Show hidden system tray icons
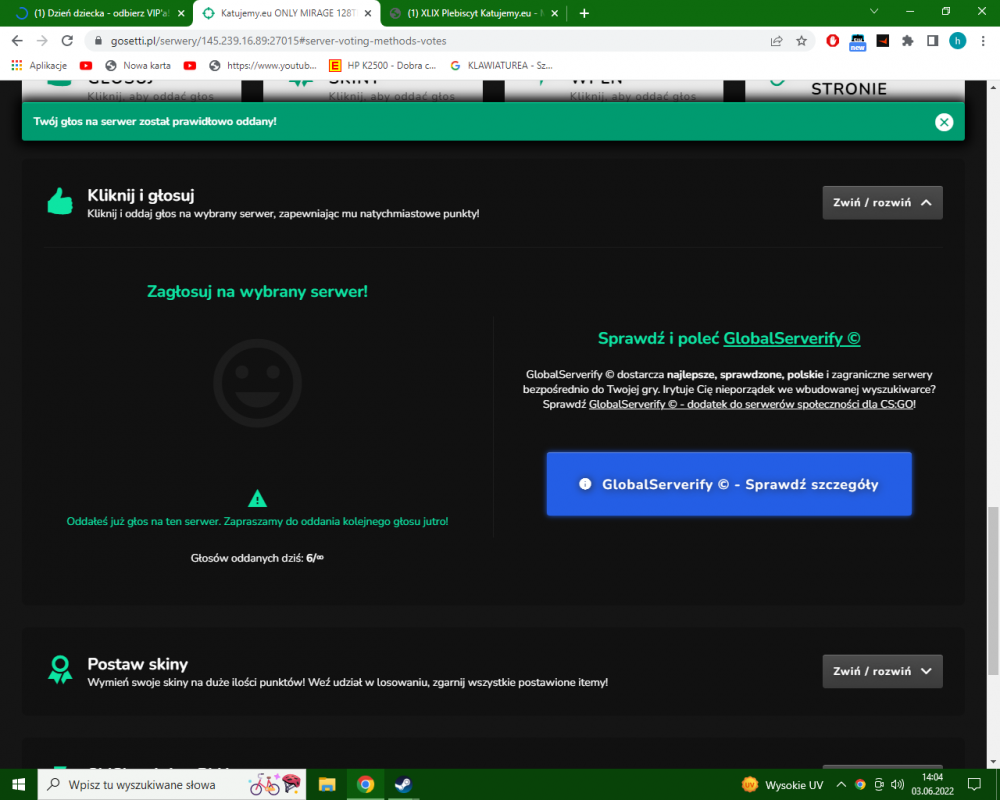 click(841, 785)
